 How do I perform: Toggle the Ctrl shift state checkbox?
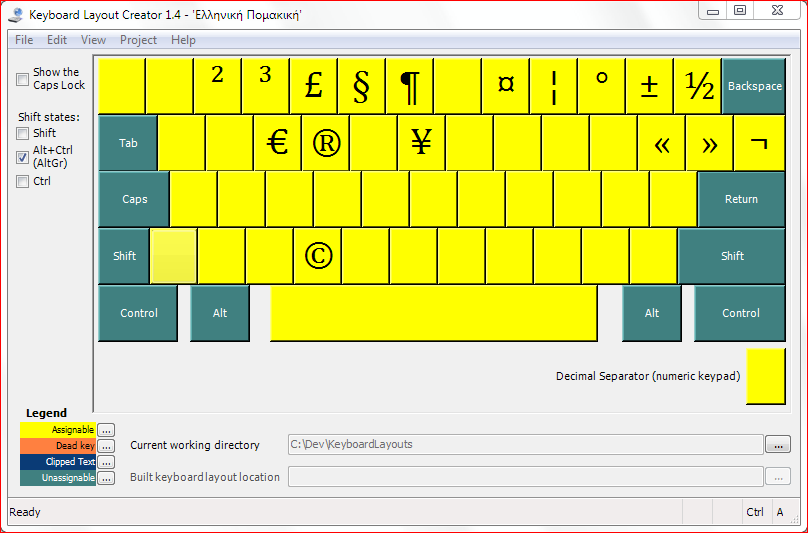pyautogui.click(x=22, y=181)
